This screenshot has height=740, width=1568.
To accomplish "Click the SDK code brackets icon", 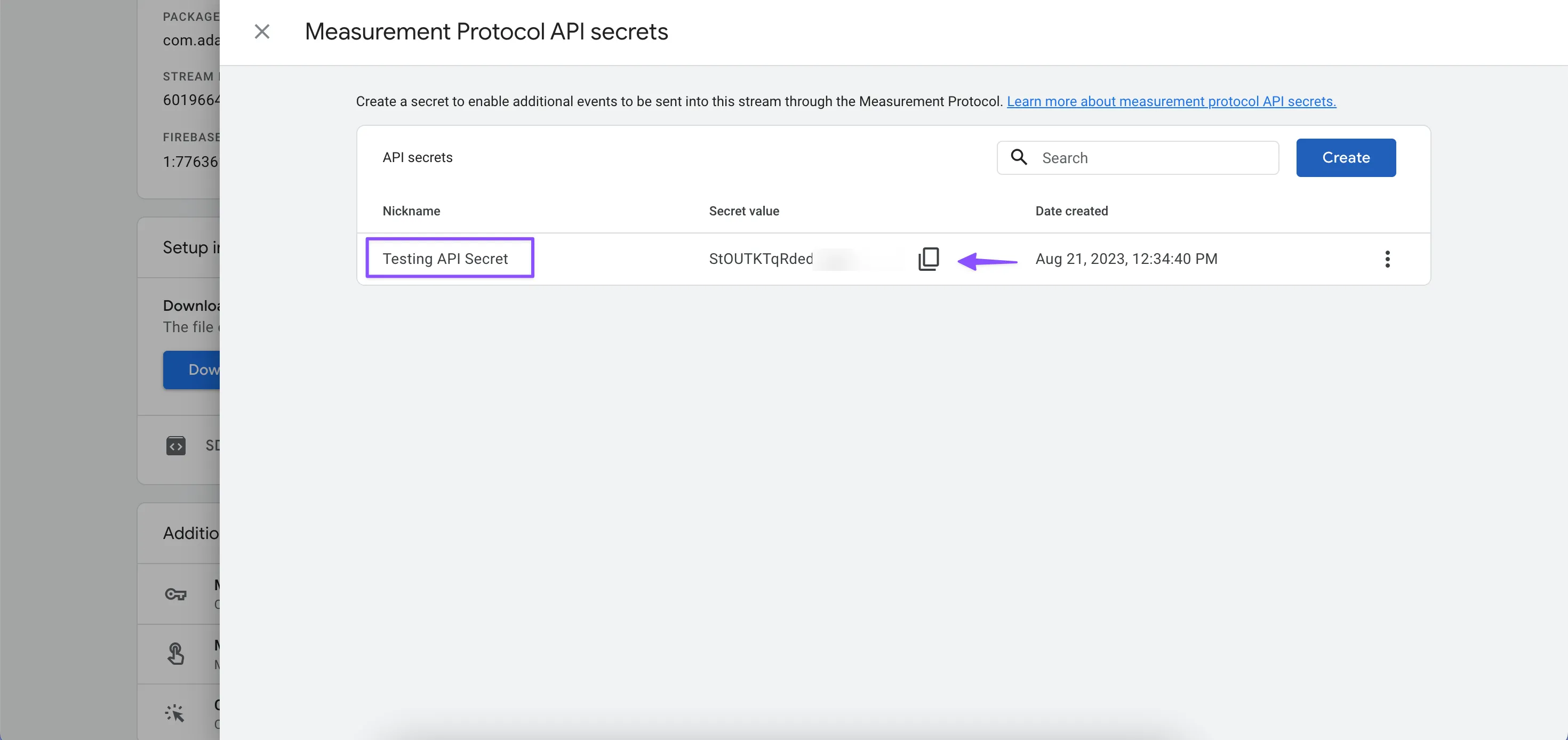I will point(176,446).
